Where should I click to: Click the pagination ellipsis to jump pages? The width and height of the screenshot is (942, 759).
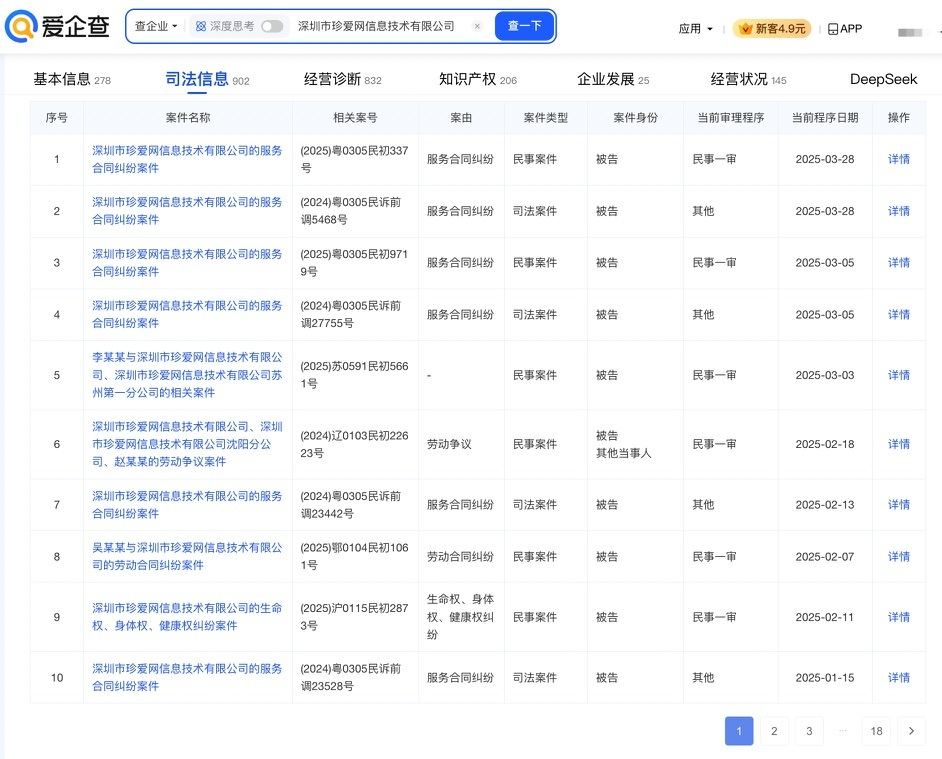coord(842,731)
